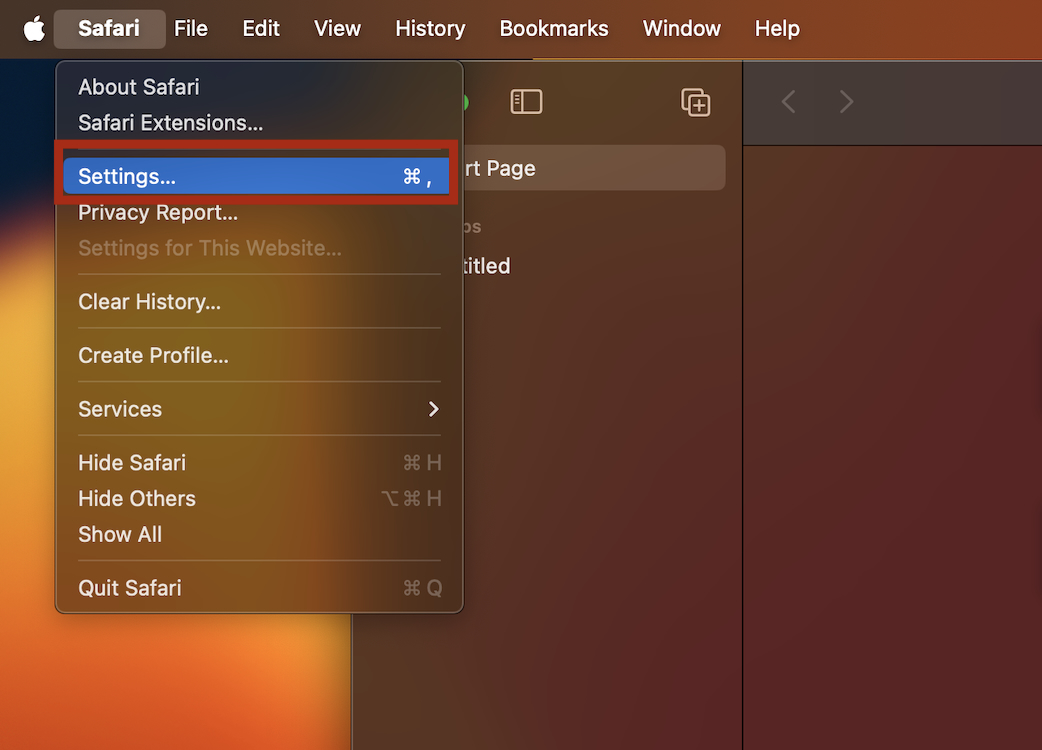
Task: Click the forward navigation arrow
Action: pyautogui.click(x=846, y=101)
